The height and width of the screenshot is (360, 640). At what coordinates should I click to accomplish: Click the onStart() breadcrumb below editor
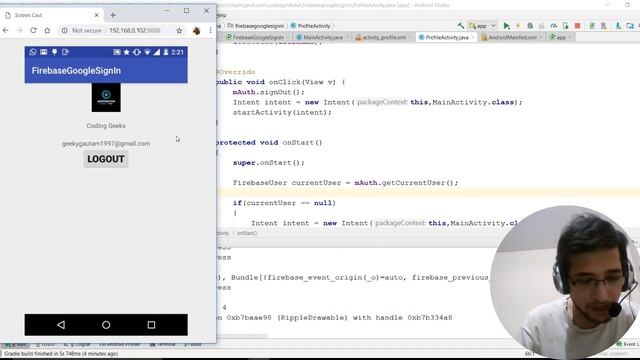tap(247, 233)
